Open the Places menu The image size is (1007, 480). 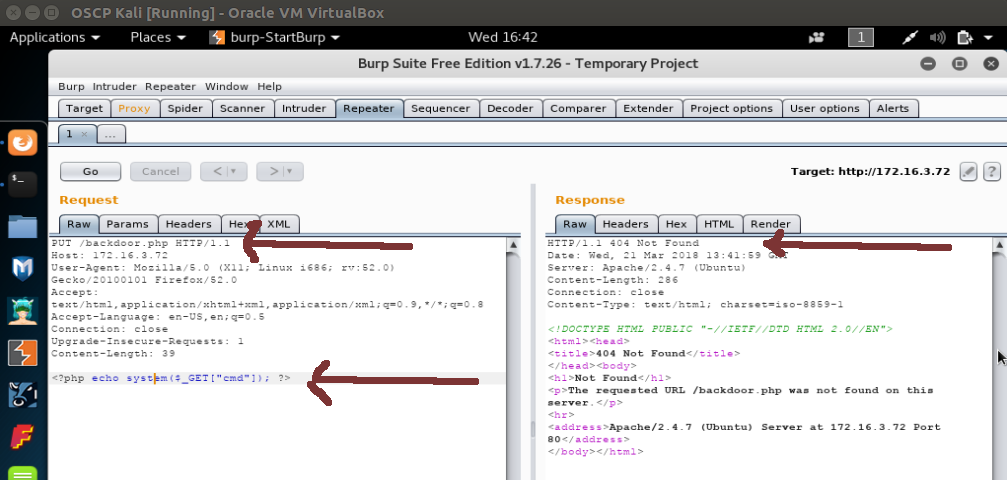pos(158,37)
